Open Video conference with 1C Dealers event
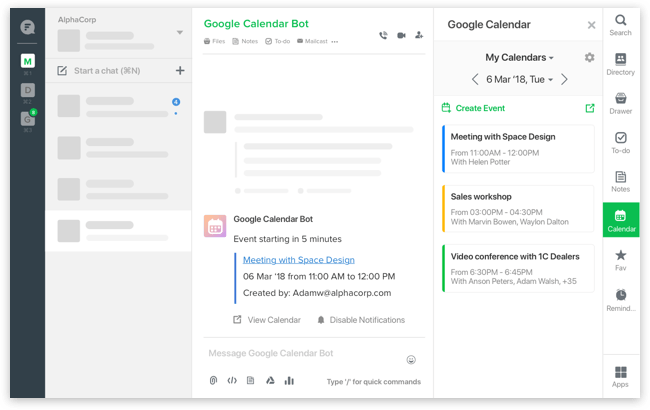650x410 pixels. coord(518,268)
